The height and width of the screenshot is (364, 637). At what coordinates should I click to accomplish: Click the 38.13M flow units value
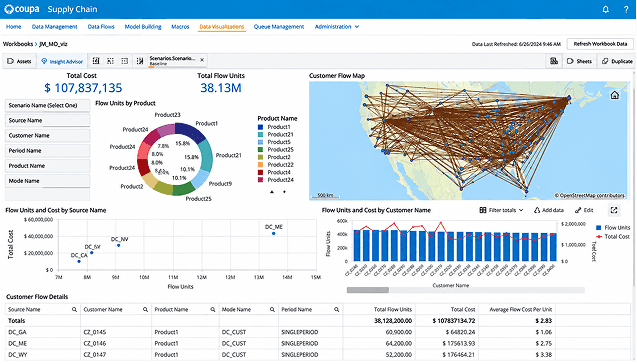click(221, 88)
